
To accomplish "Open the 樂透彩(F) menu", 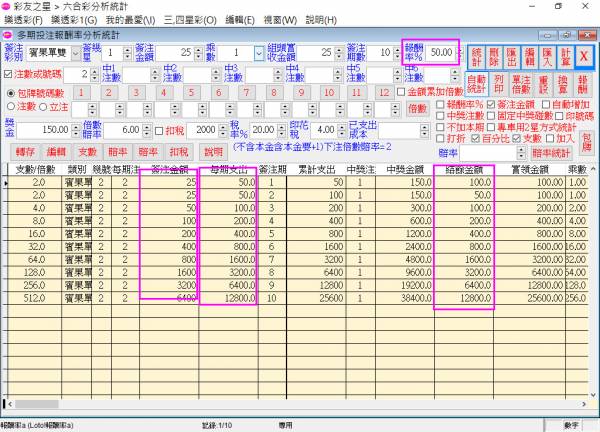I will (x=24, y=19).
